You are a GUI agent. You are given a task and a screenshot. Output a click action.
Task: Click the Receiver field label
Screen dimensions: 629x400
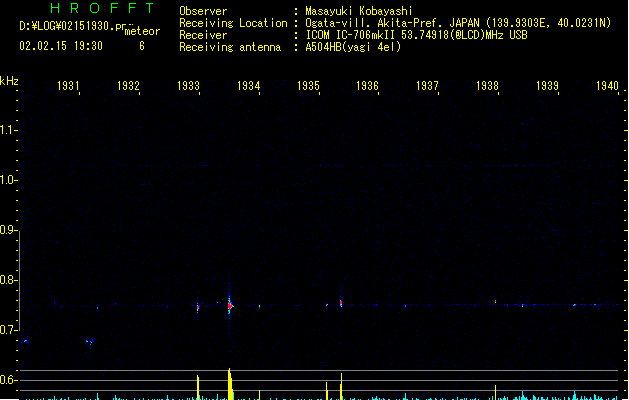[203, 35]
